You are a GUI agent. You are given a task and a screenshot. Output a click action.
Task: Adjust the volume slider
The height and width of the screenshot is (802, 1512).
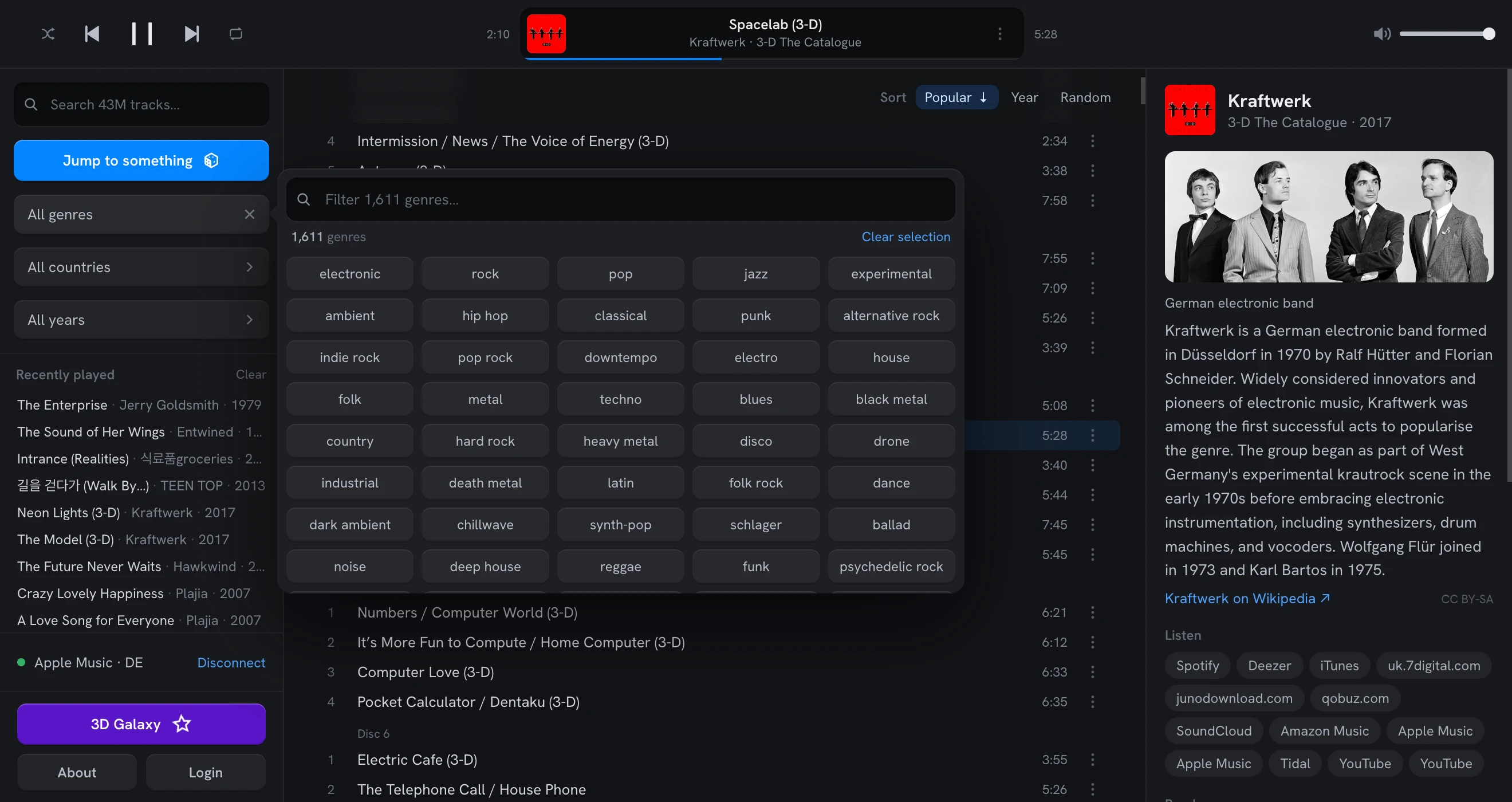(1447, 34)
